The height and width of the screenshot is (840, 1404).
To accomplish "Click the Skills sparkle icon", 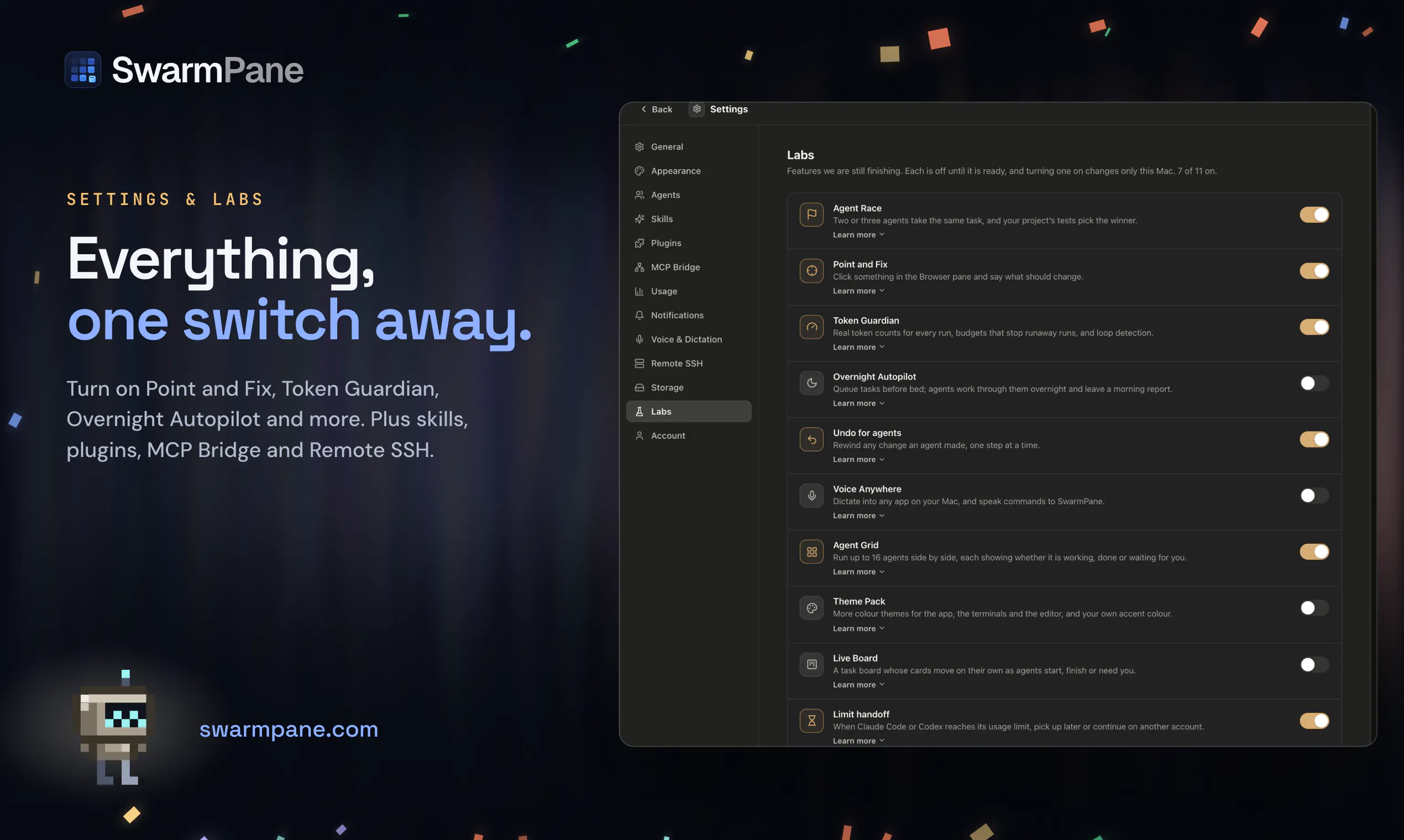I will click(x=639, y=219).
